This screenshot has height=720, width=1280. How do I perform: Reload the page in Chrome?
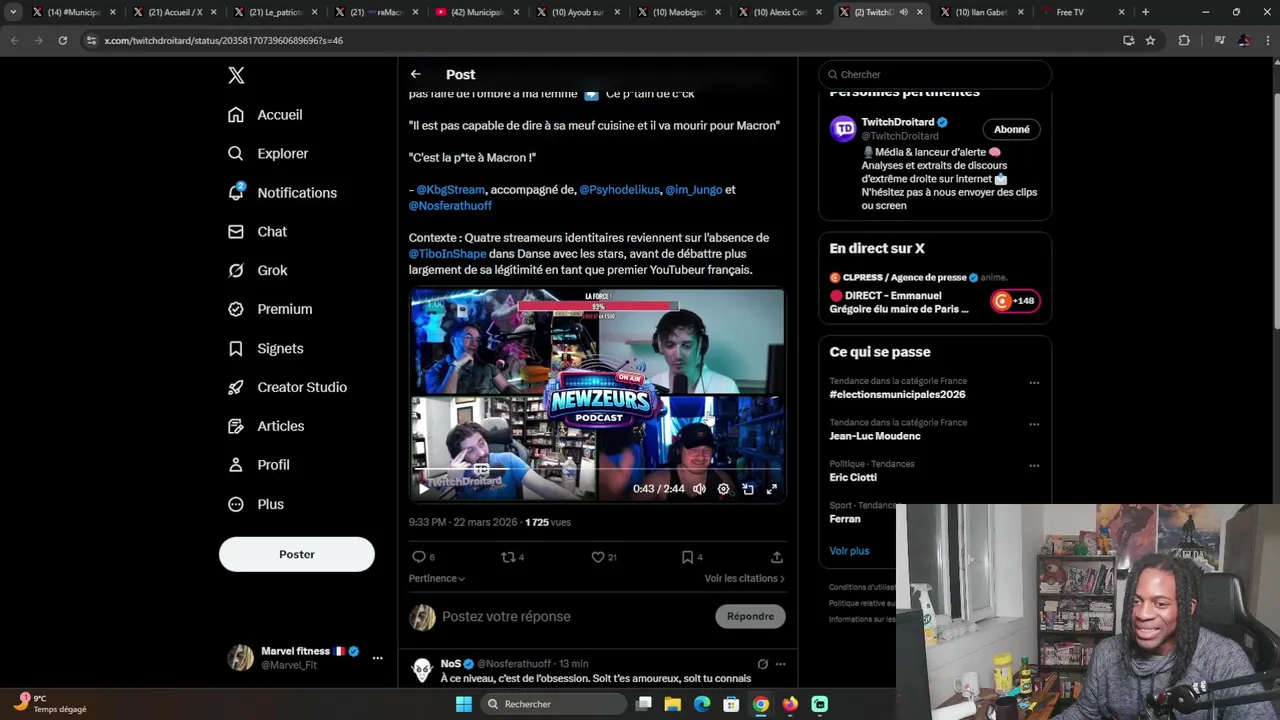[x=62, y=41]
